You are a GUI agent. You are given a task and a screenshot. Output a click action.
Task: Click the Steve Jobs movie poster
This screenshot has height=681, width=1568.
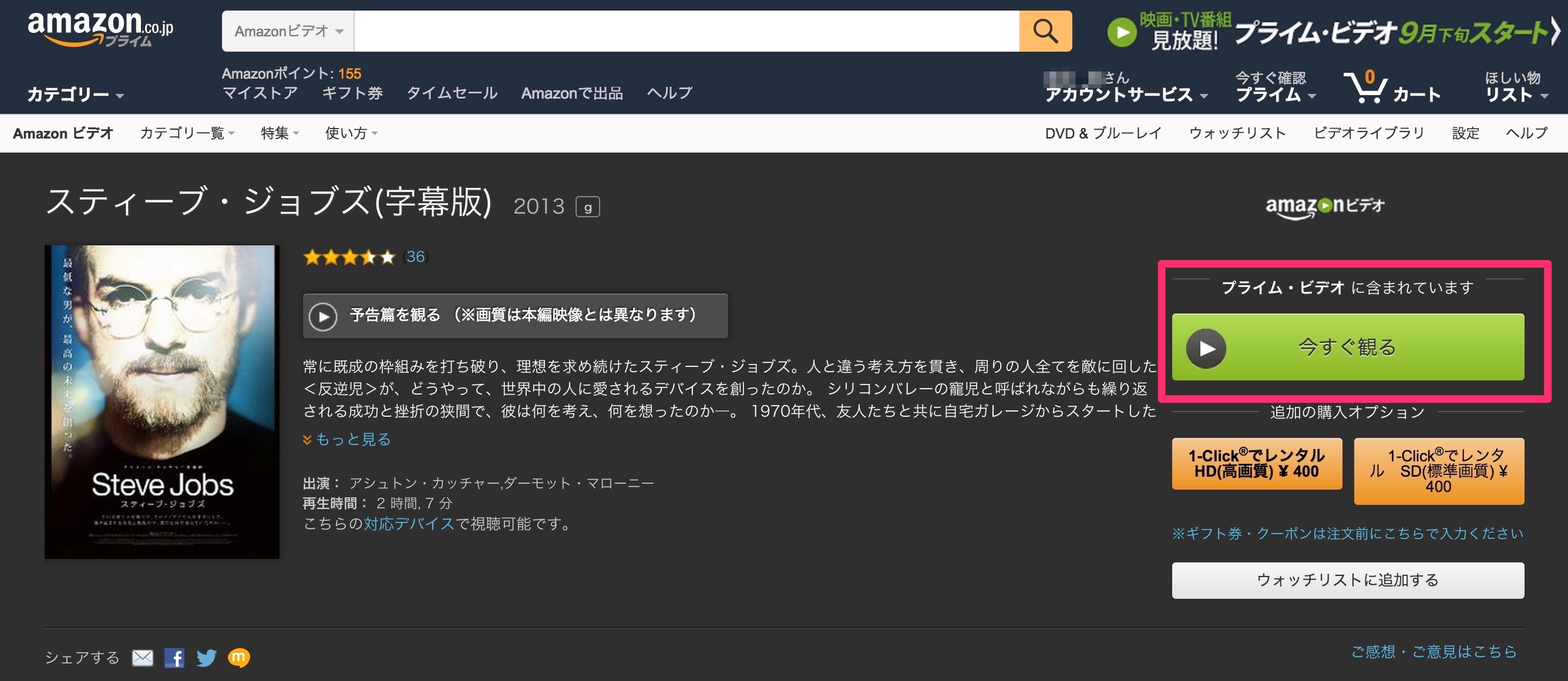tap(162, 402)
